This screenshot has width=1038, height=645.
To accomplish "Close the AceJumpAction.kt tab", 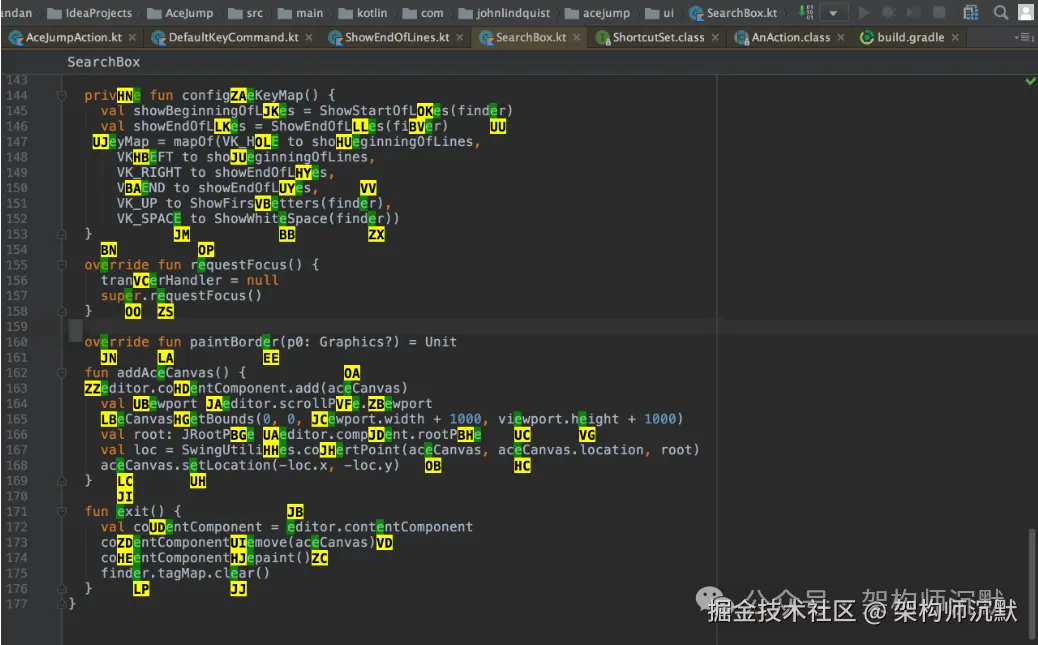I will coord(132,38).
